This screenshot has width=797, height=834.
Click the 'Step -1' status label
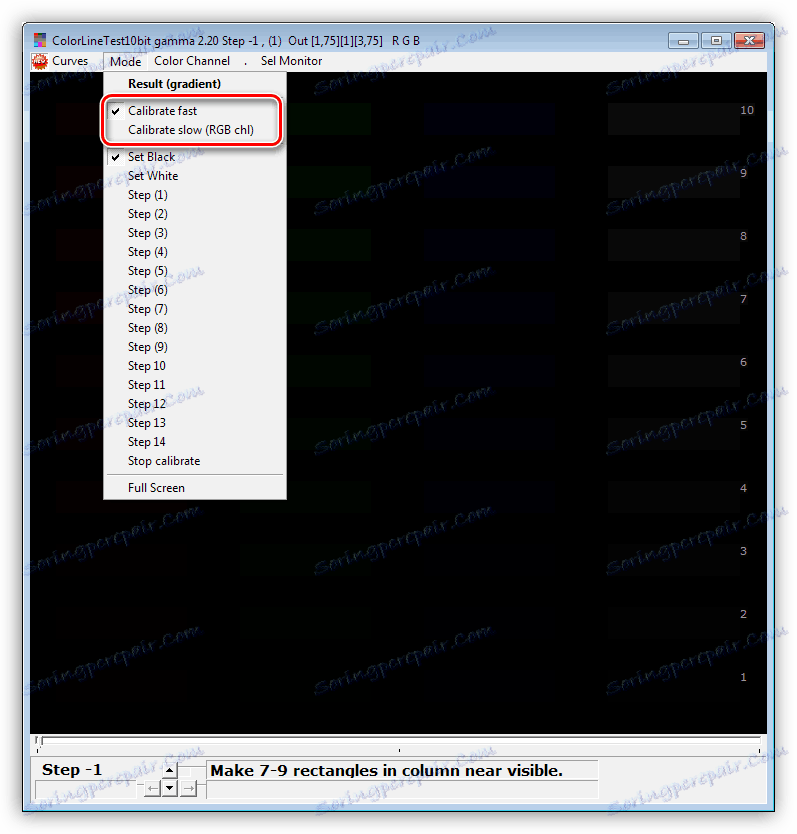(72, 770)
